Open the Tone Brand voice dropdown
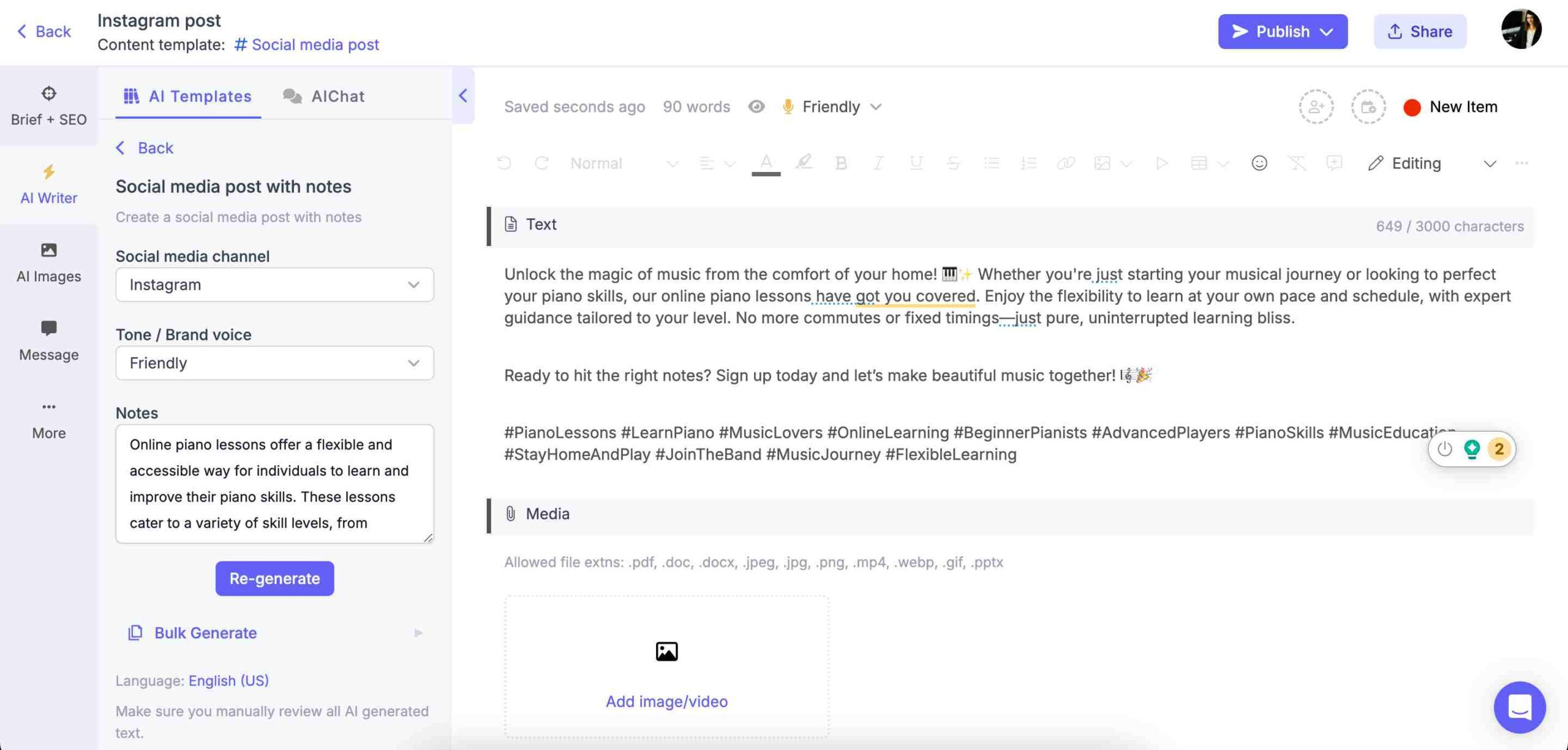1568x750 pixels. [x=274, y=362]
